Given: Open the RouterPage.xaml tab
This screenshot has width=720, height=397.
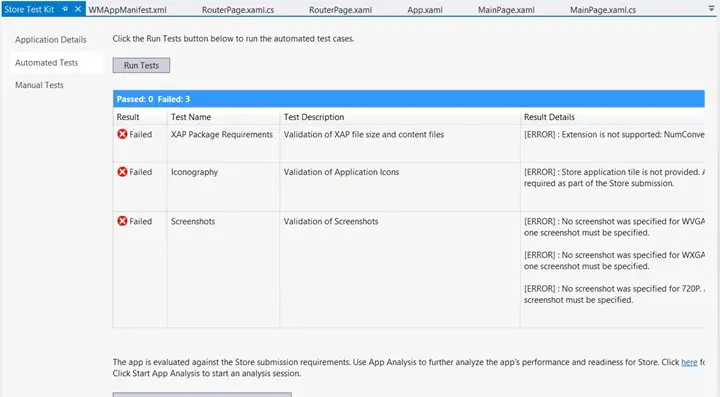Looking at the screenshot, I should pos(340,10).
